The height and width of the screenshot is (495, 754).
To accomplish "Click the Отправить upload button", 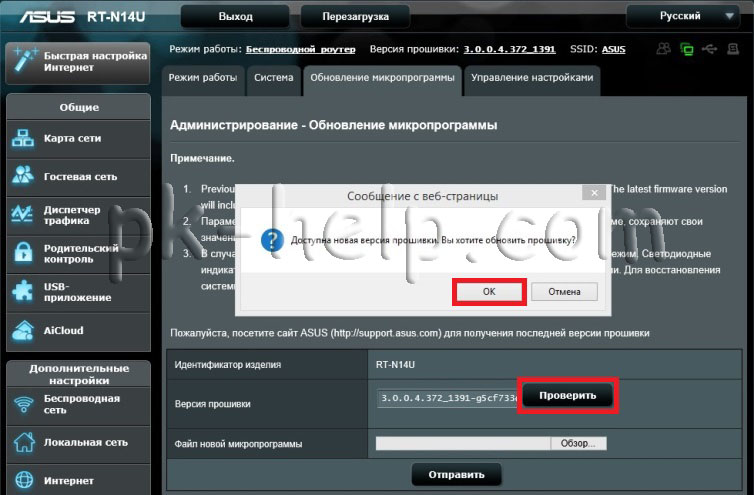I will 456,475.
